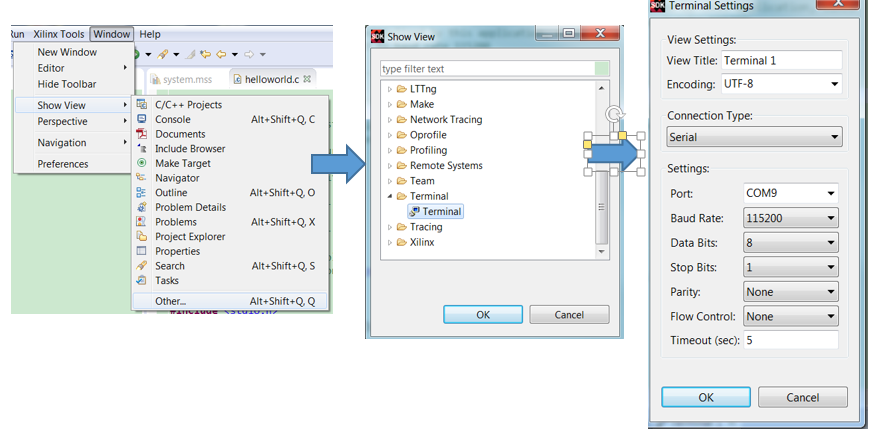Expand the Network Tracing folder
The height and width of the screenshot is (437, 876).
[x=390, y=120]
